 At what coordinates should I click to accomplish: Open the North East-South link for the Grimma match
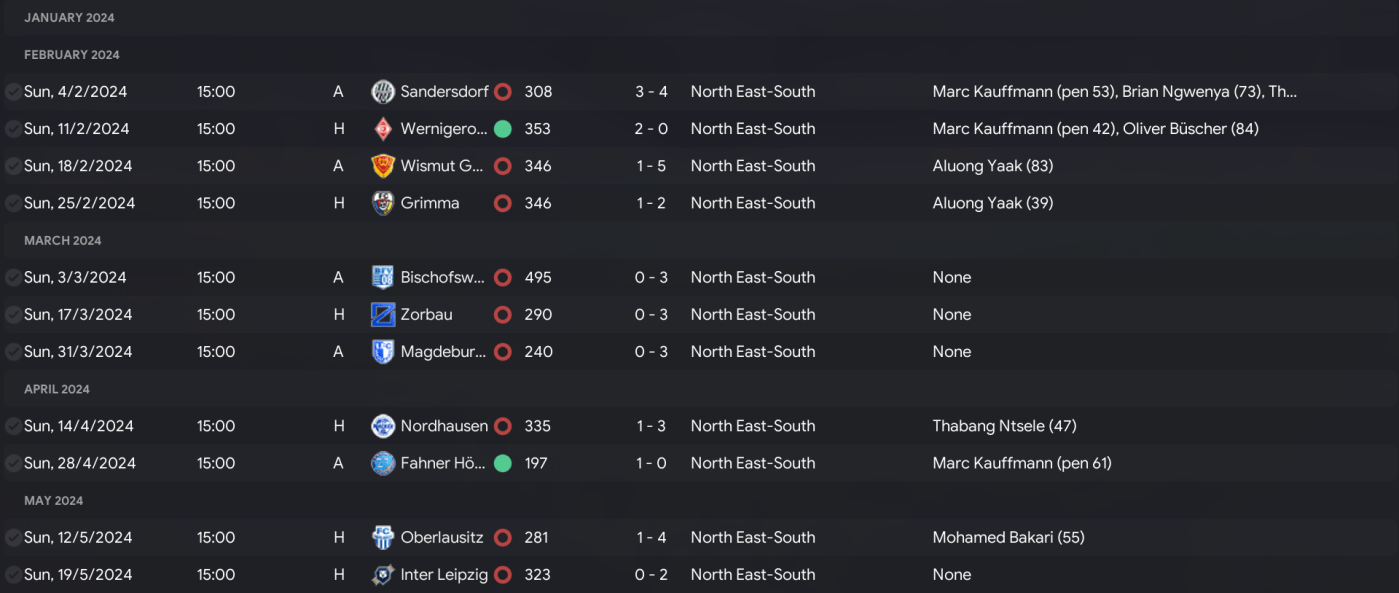(x=752, y=203)
